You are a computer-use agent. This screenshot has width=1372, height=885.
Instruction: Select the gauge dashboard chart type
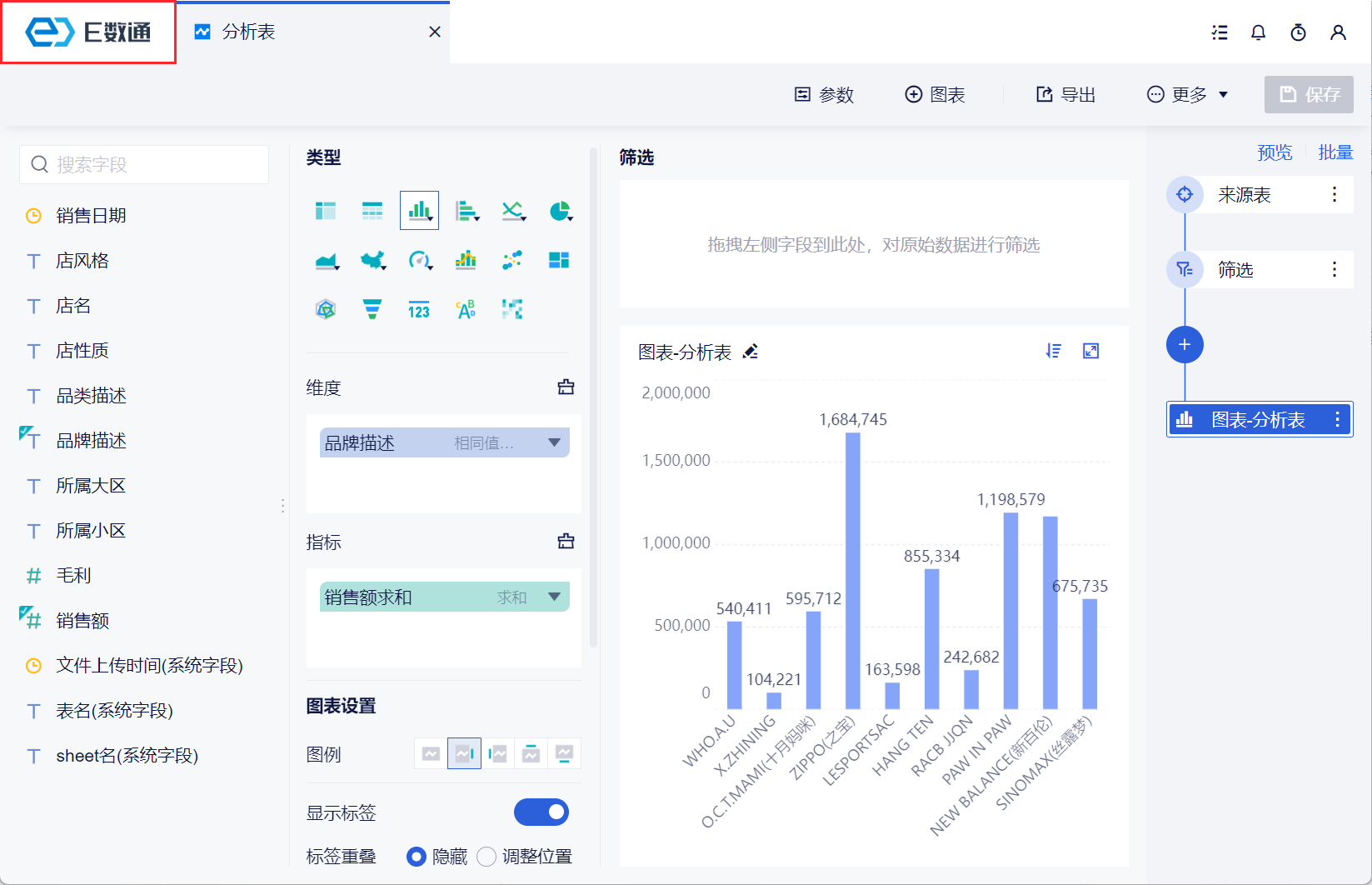420,261
